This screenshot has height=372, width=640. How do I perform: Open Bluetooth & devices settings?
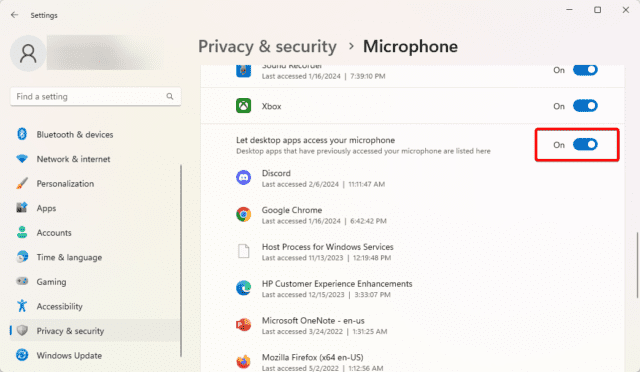click(95, 134)
